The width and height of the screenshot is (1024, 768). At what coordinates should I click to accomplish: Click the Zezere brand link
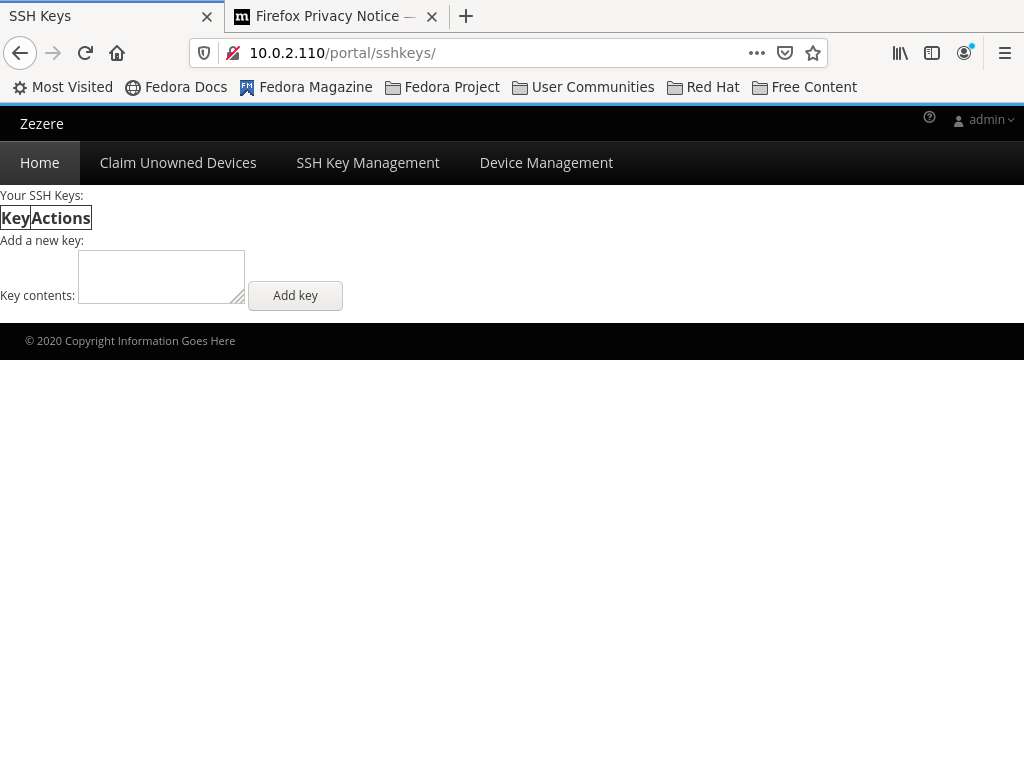pyautogui.click(x=42, y=124)
